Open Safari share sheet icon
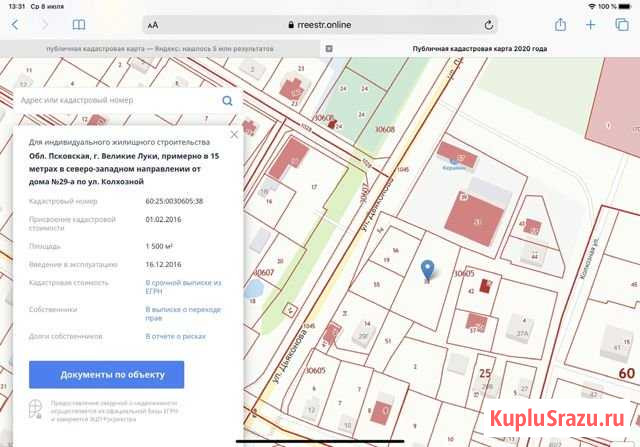This screenshot has width=640, height=447. [x=560, y=24]
